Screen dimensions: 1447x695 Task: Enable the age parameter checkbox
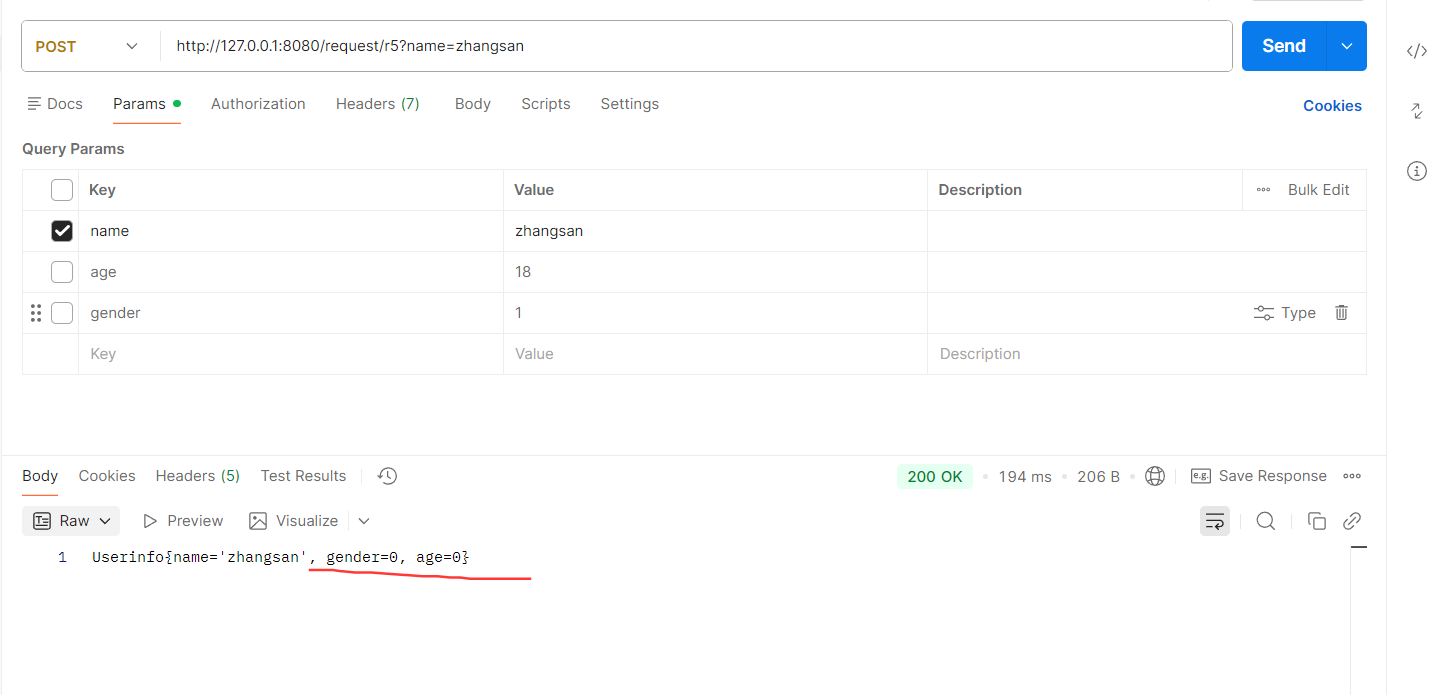(x=62, y=272)
